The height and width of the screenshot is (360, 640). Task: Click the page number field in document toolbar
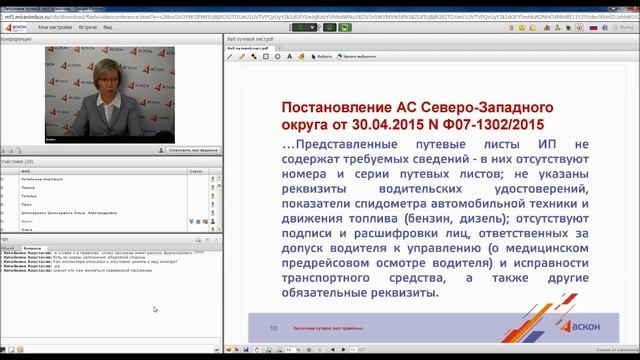pyautogui.click(x=353, y=350)
